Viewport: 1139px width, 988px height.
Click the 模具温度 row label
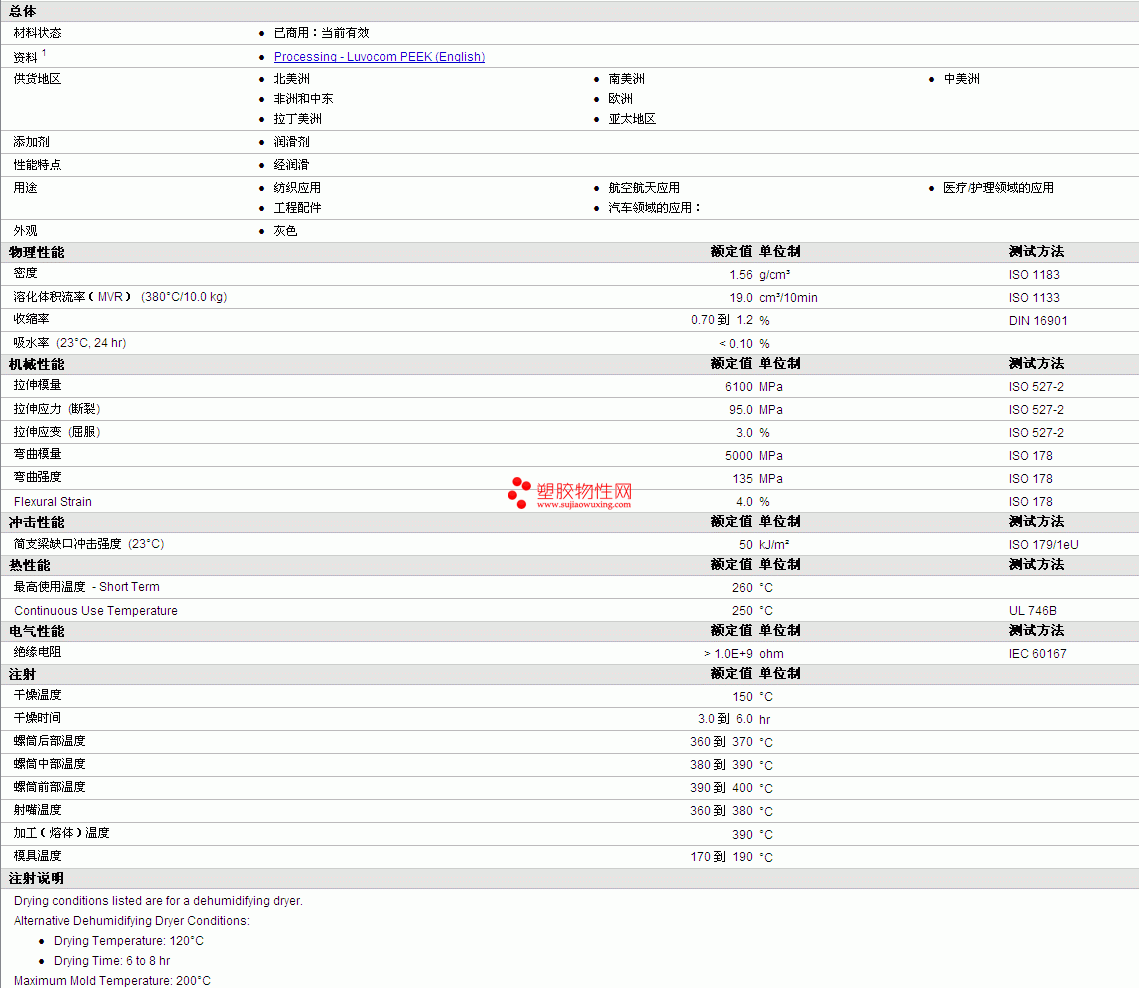(38, 856)
